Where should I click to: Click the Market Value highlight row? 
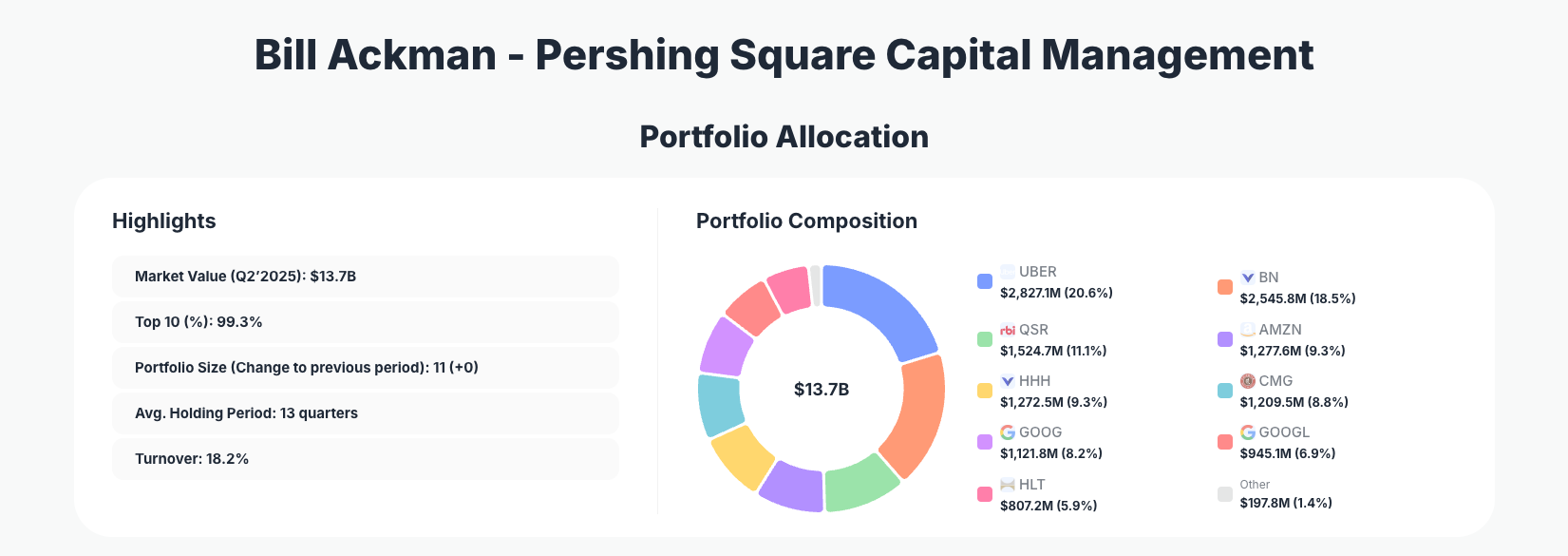click(x=366, y=277)
